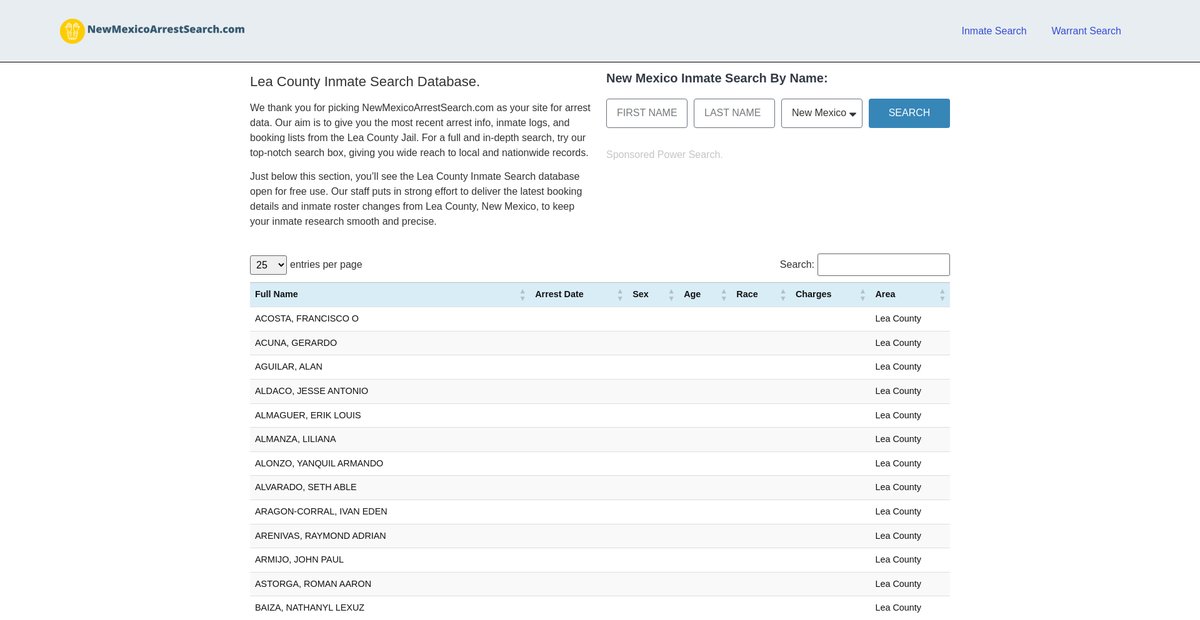Sort by Charges column header

(x=830, y=295)
